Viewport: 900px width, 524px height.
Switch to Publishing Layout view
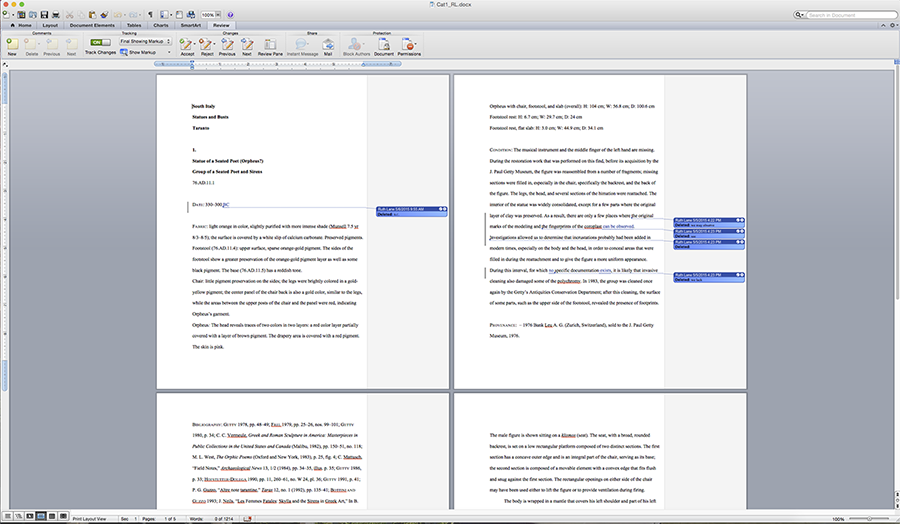[x=30, y=517]
